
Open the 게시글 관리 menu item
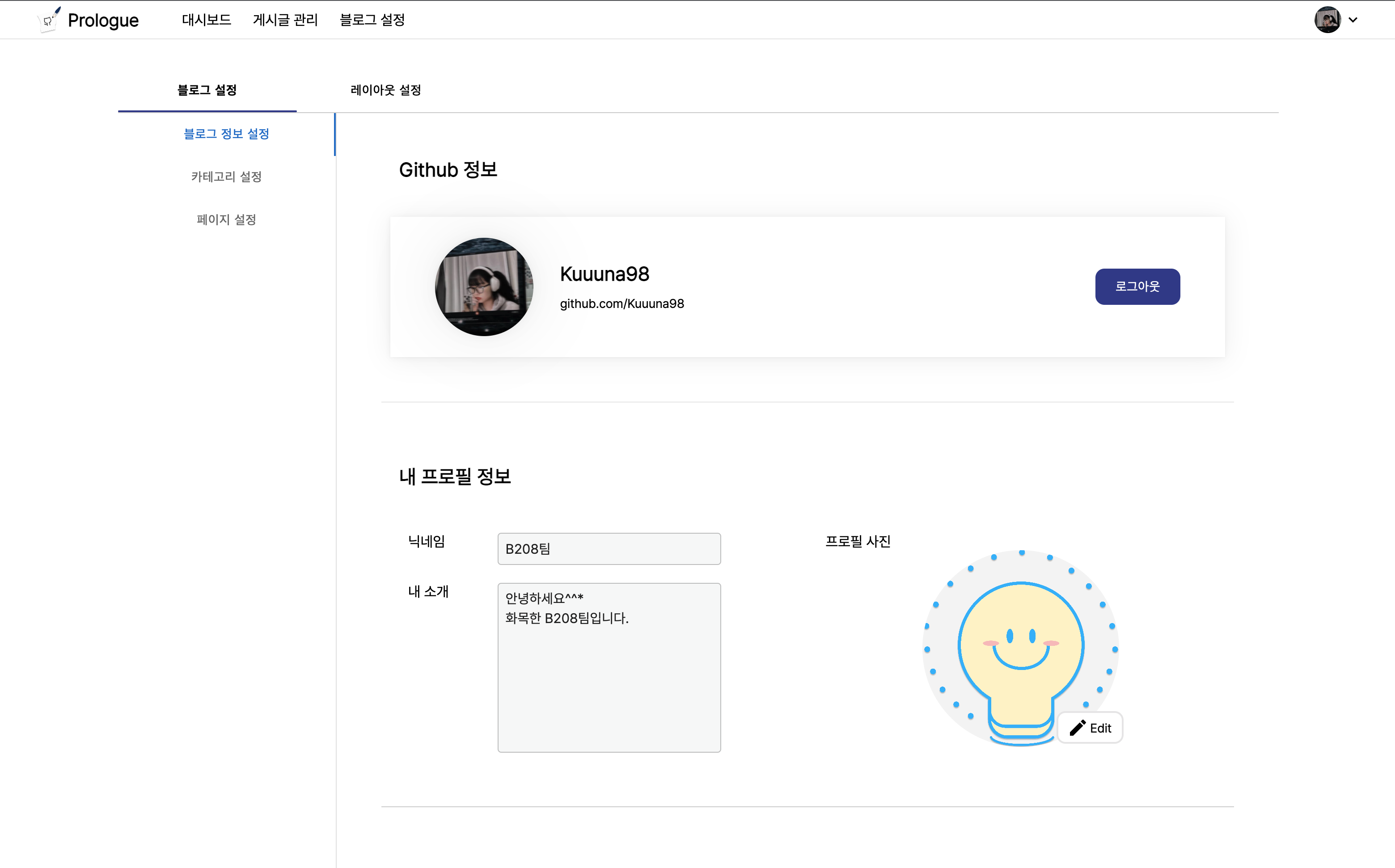[285, 20]
